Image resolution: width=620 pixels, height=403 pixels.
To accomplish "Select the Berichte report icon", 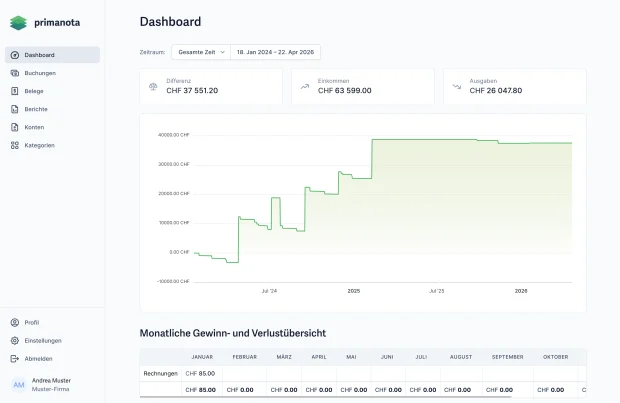I will coord(15,109).
